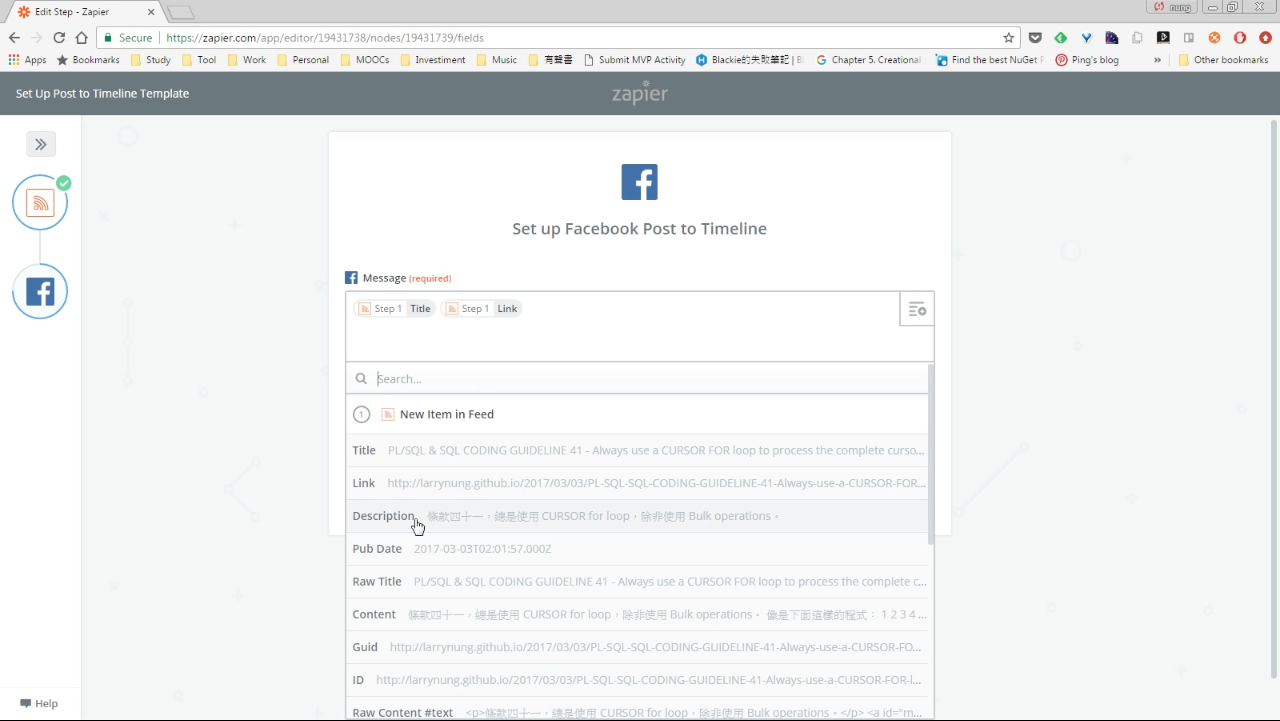Open Chapter 5. Creational bookmark
The width and height of the screenshot is (1280, 721).
tap(868, 60)
